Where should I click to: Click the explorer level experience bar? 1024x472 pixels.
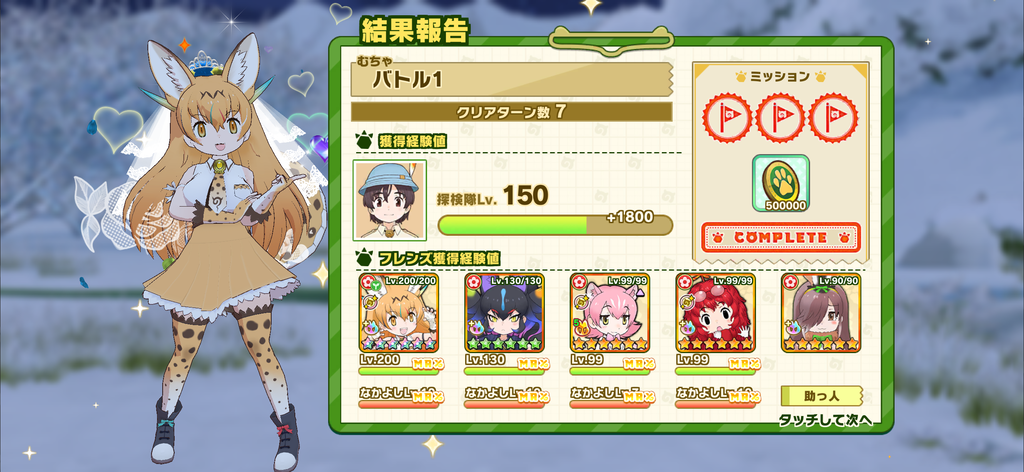point(555,225)
